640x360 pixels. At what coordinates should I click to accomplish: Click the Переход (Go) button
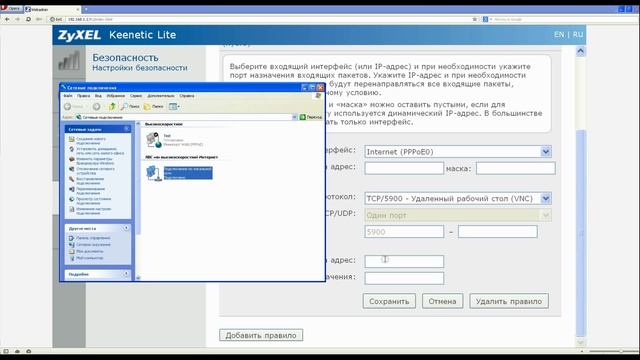coord(311,117)
